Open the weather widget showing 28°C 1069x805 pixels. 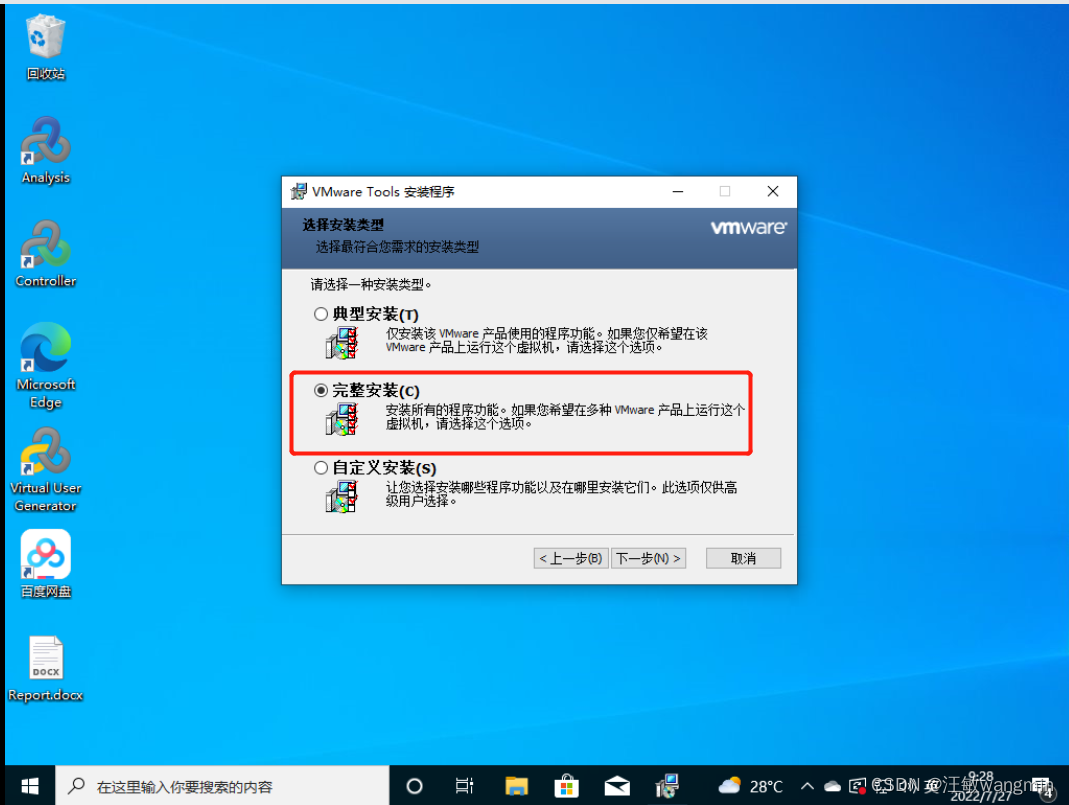coord(750,787)
